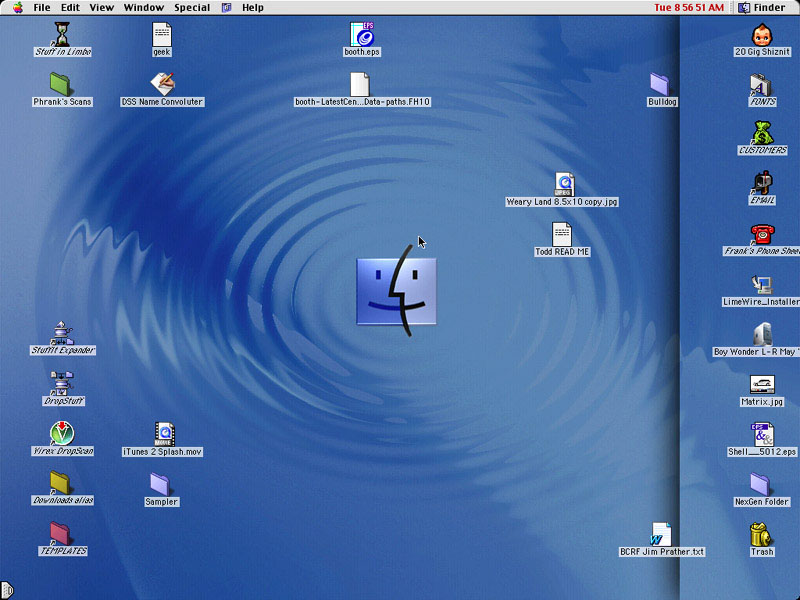800x600 pixels.
Task: Select the Sampler folder icon
Action: (160, 484)
